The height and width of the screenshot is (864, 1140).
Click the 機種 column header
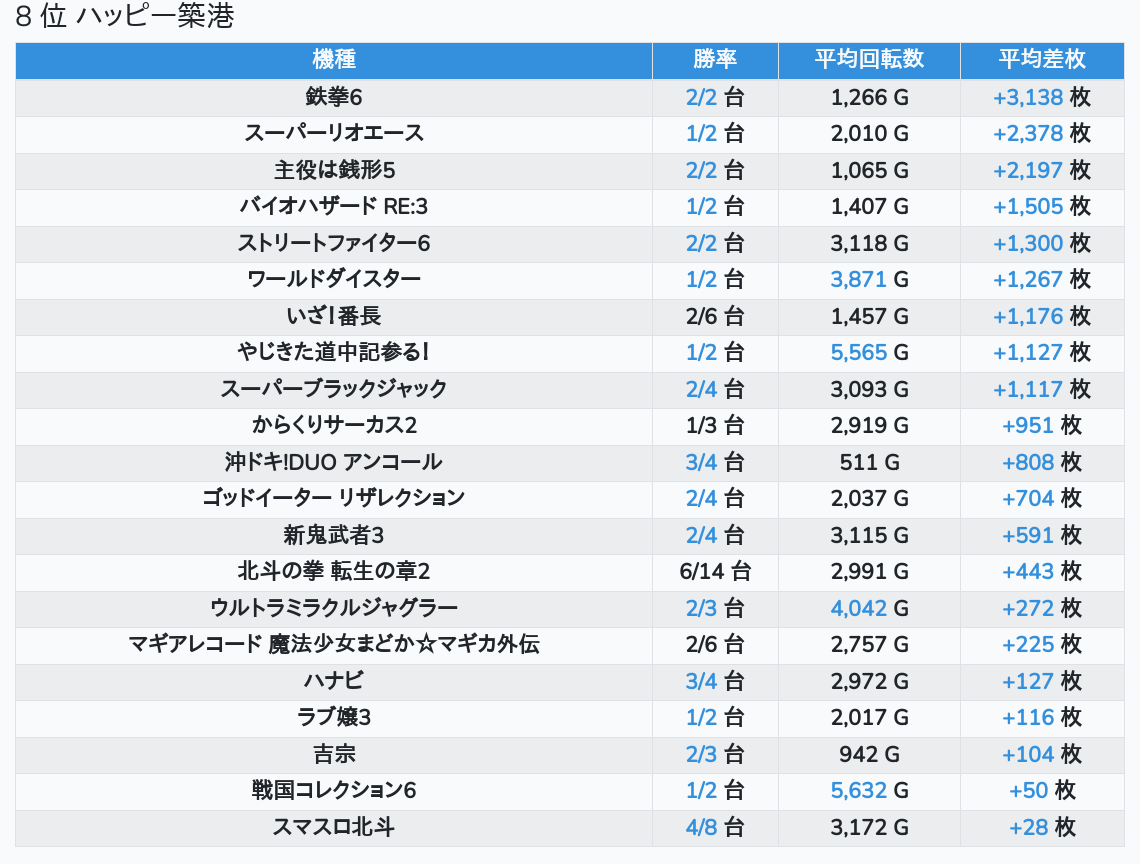tap(334, 60)
